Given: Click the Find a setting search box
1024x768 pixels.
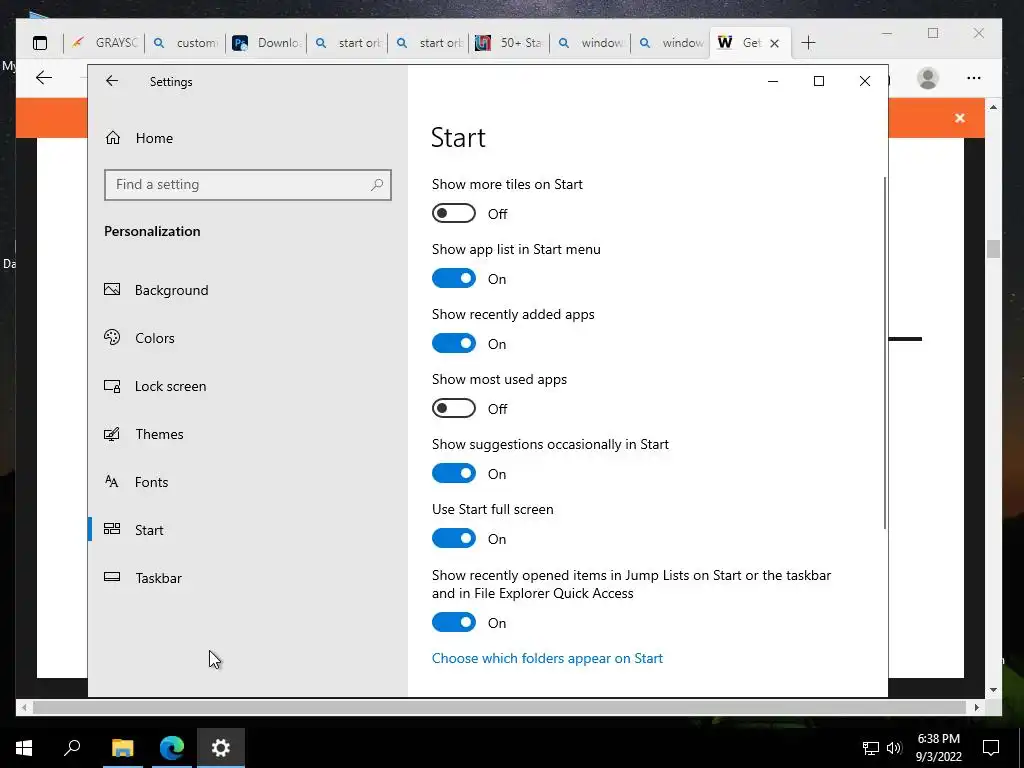Looking at the screenshot, I should tap(248, 185).
